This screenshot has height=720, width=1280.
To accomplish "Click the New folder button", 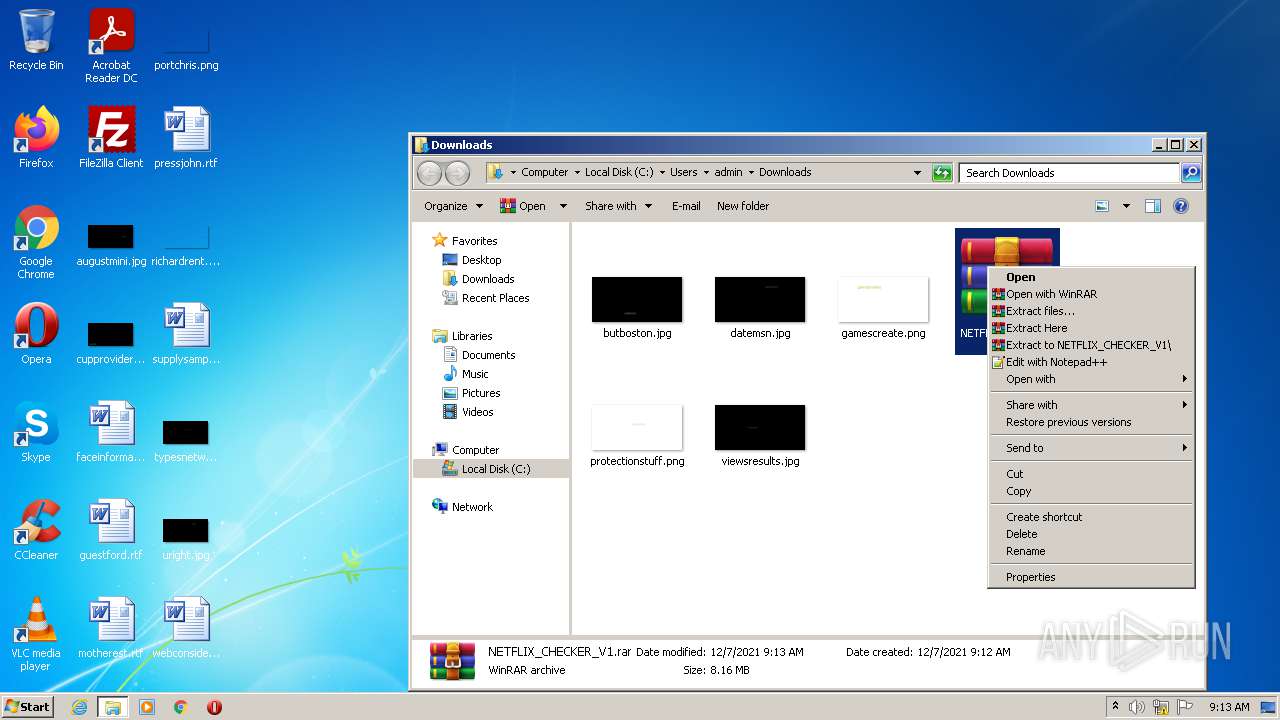I will [x=743, y=206].
